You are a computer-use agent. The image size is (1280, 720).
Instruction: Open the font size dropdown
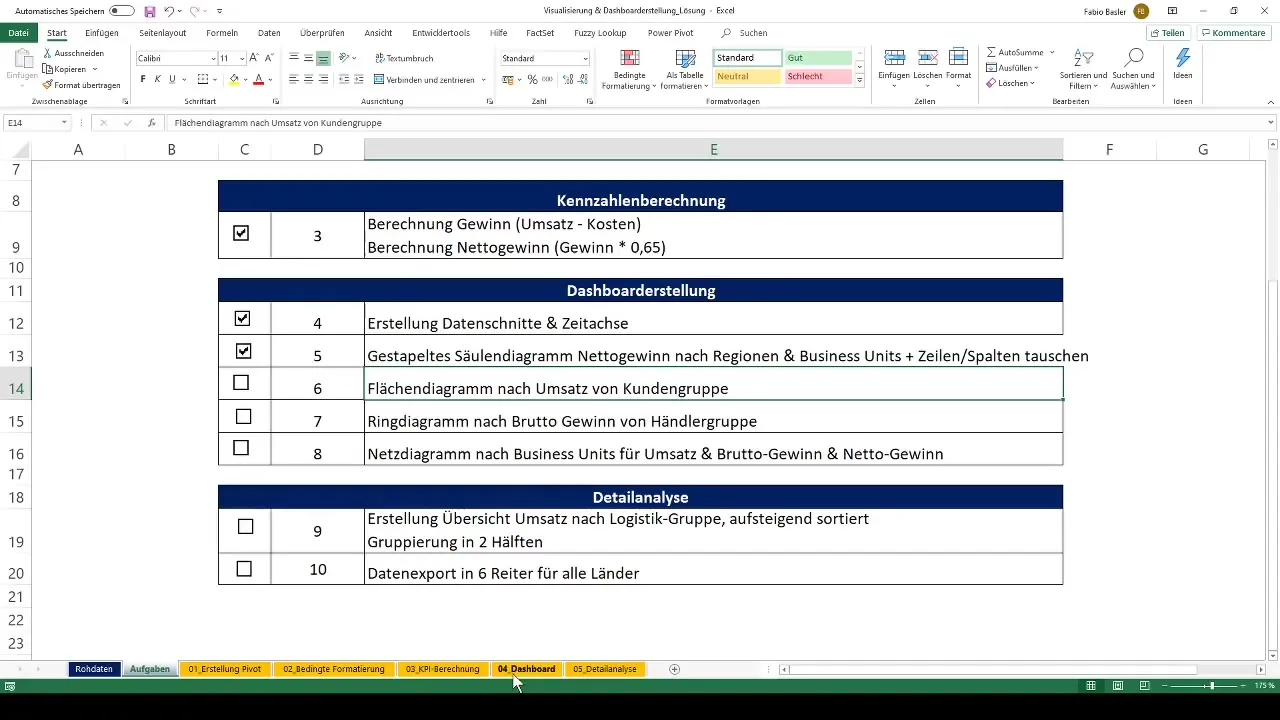click(241, 59)
